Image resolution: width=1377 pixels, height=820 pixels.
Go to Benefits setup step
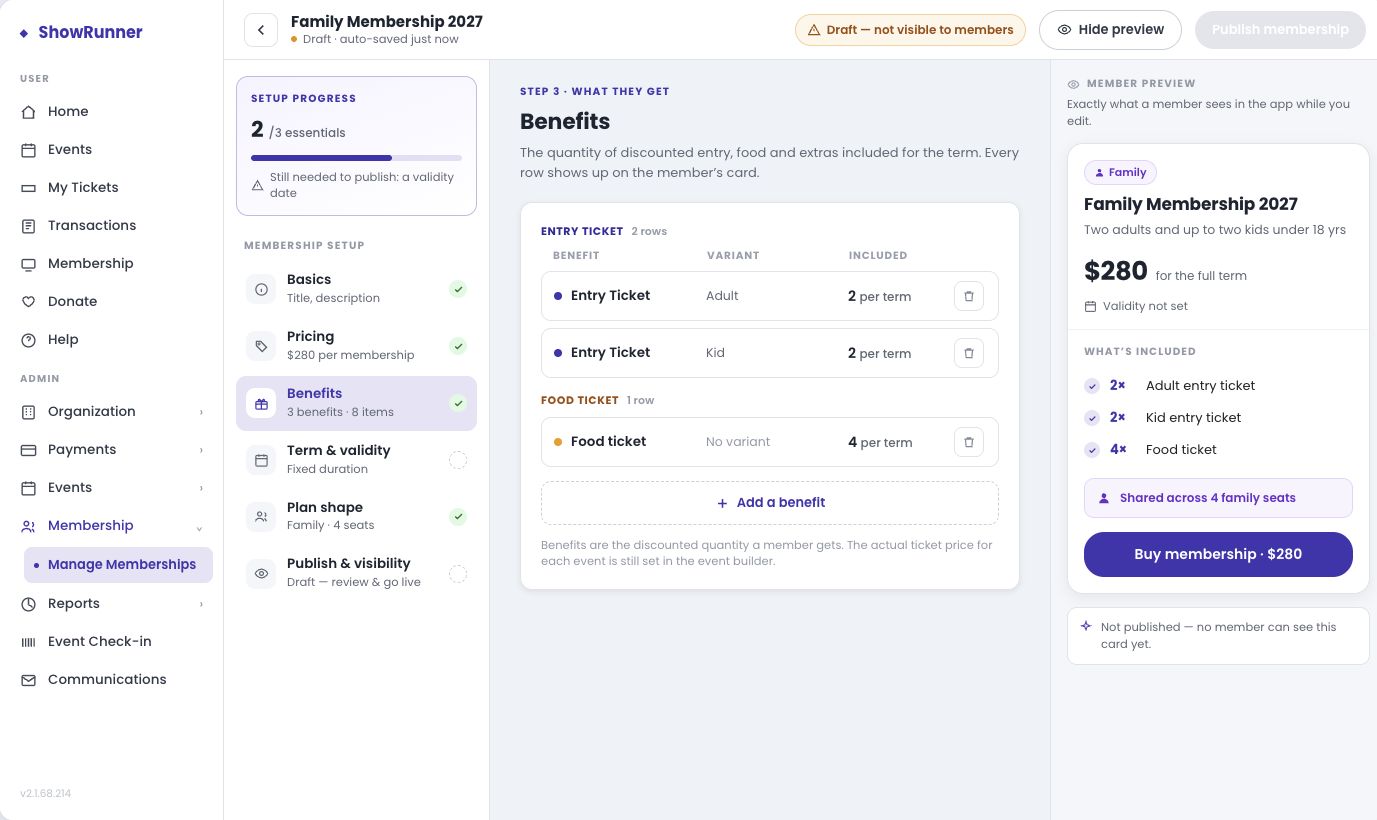click(x=356, y=403)
